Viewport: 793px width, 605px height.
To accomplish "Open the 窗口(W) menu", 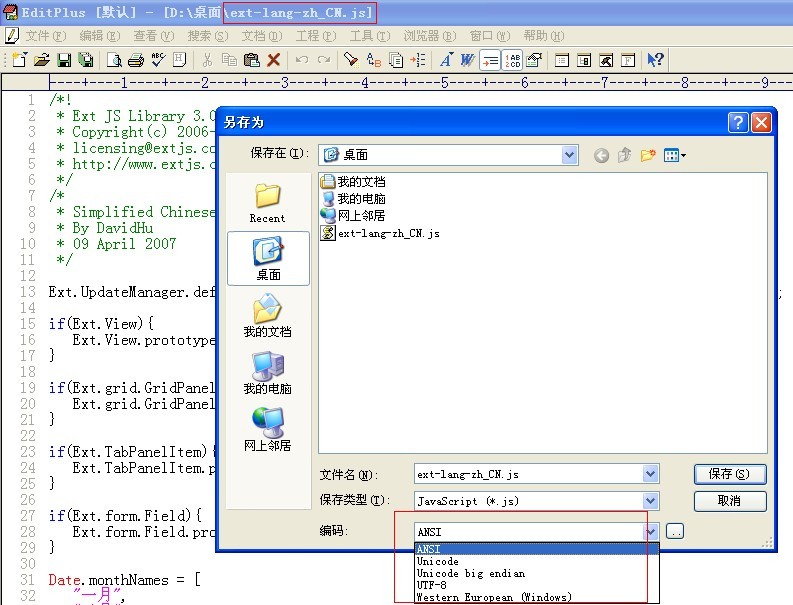I will click(490, 35).
